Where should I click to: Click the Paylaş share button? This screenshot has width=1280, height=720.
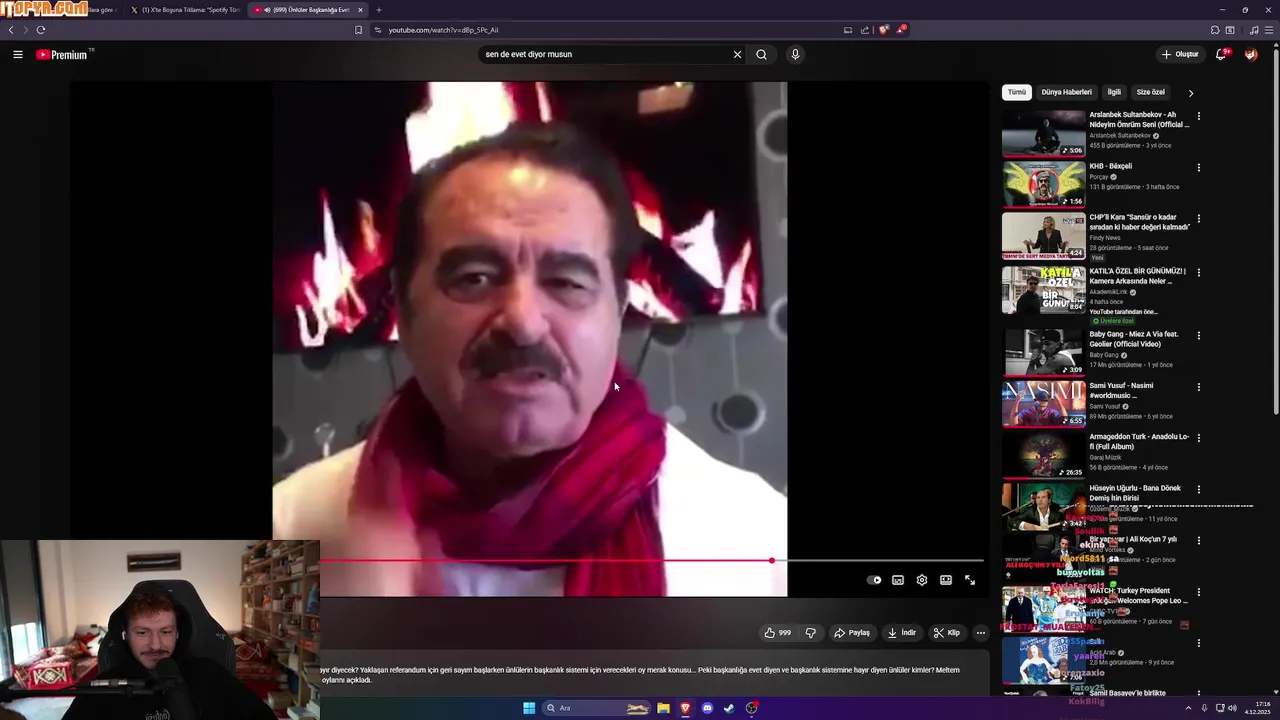click(x=852, y=633)
